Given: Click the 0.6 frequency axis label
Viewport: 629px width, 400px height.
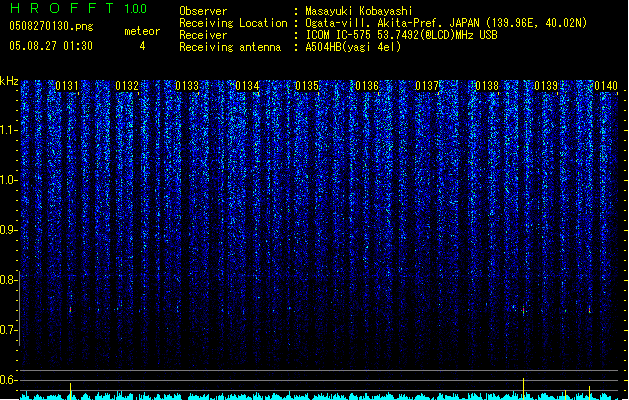Looking at the screenshot, I should 8,380.
